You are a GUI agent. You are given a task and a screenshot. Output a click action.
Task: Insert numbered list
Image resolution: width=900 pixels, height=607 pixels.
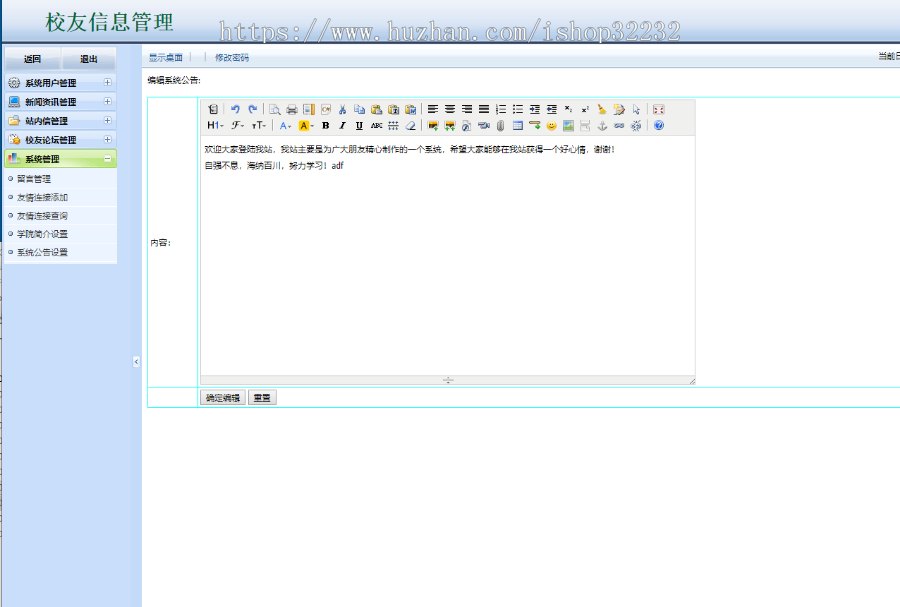[501, 109]
